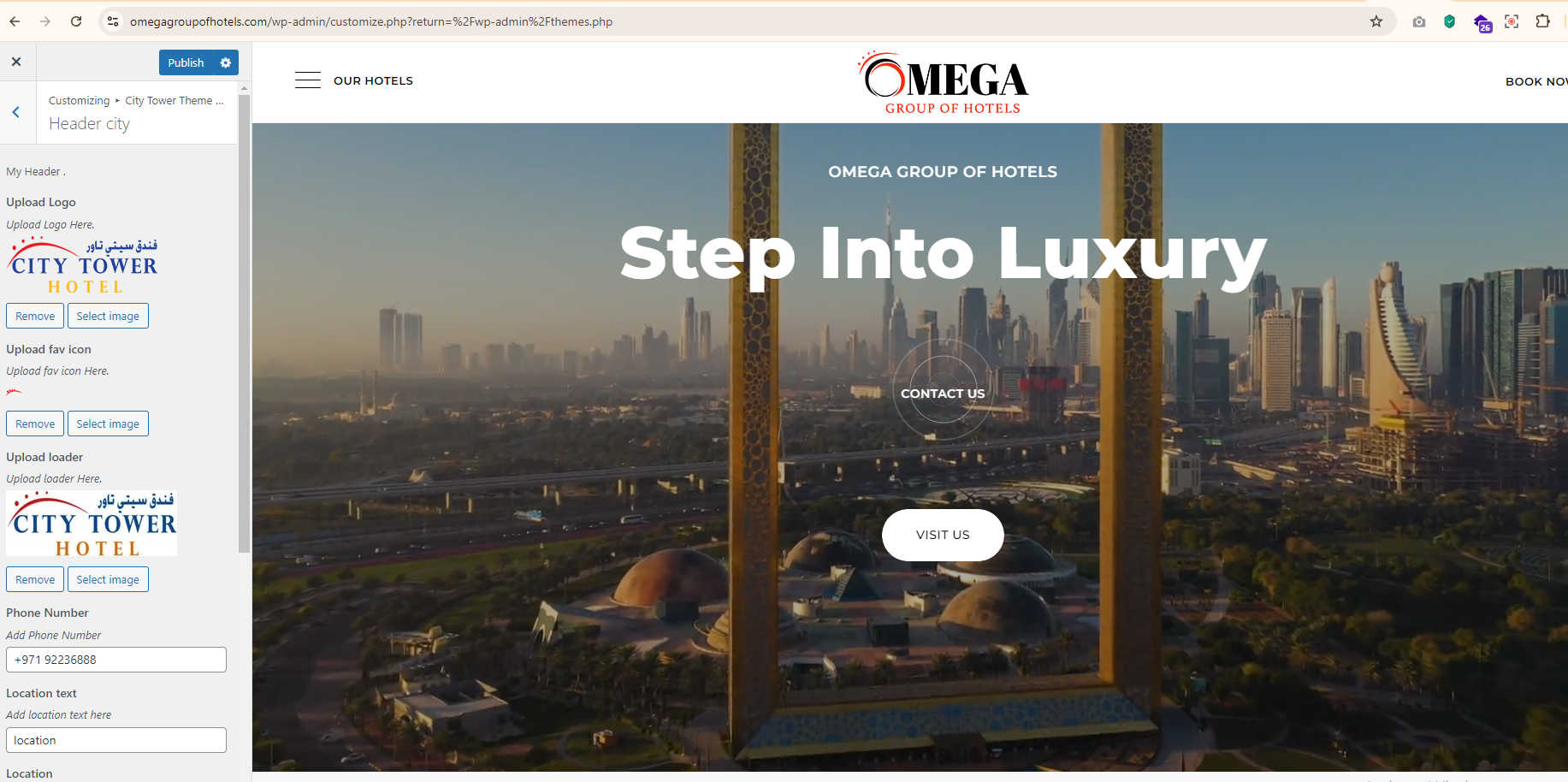1568x782 pixels.
Task: Open the browser extensions puzzle icon
Action: tap(1543, 21)
